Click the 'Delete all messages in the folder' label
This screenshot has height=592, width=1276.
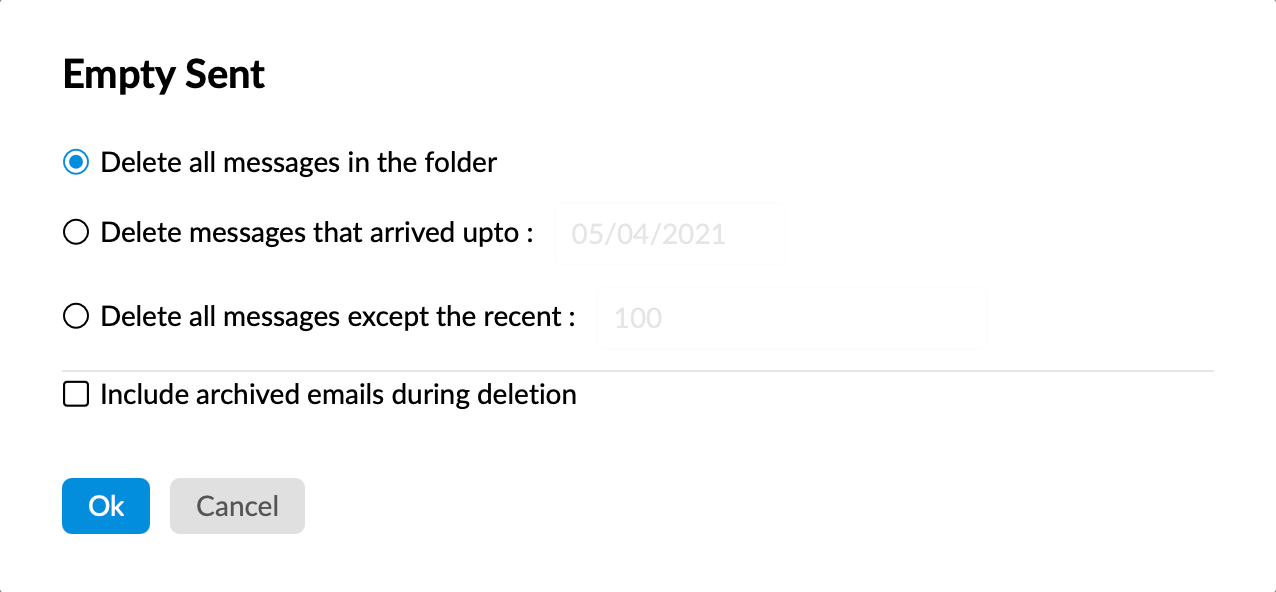tap(299, 162)
